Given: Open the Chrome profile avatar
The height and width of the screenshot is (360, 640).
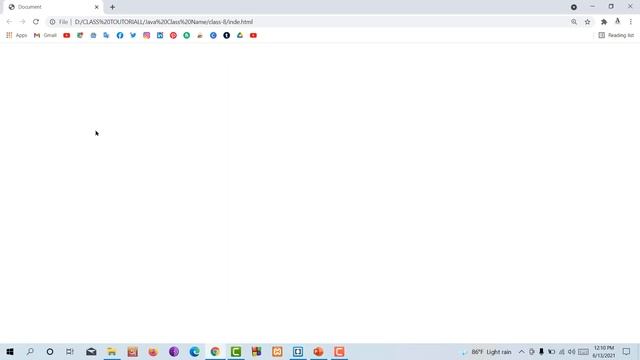Looking at the screenshot, I should click(618, 22).
